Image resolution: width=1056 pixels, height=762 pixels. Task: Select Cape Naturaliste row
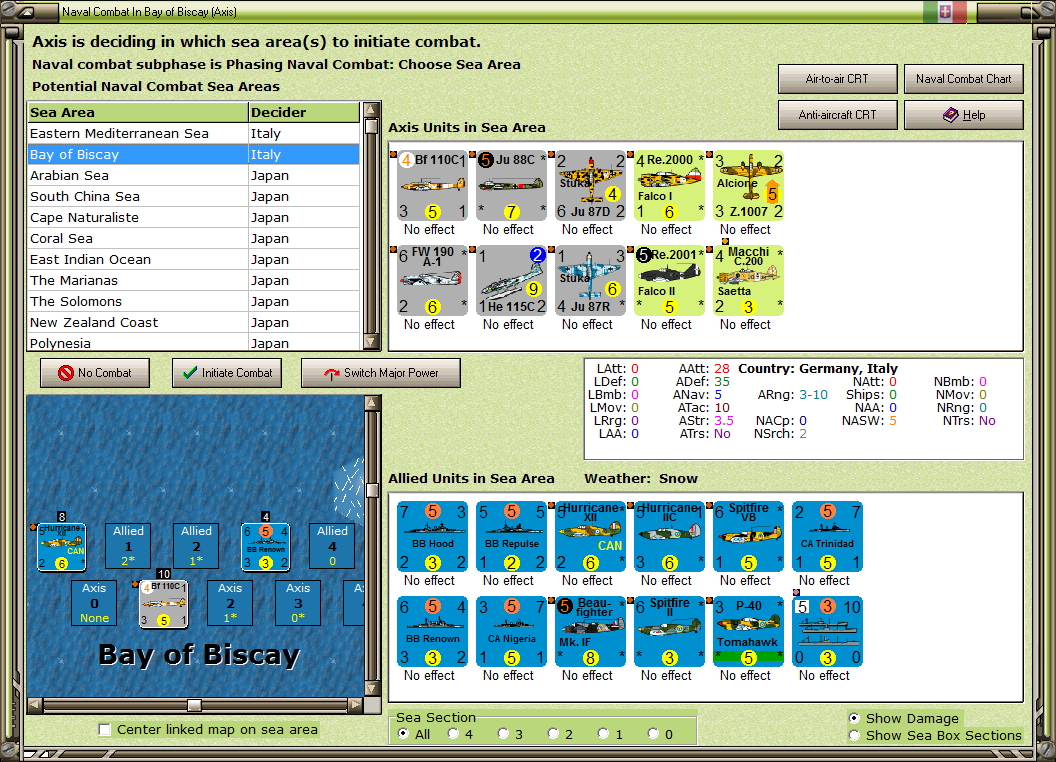193,217
